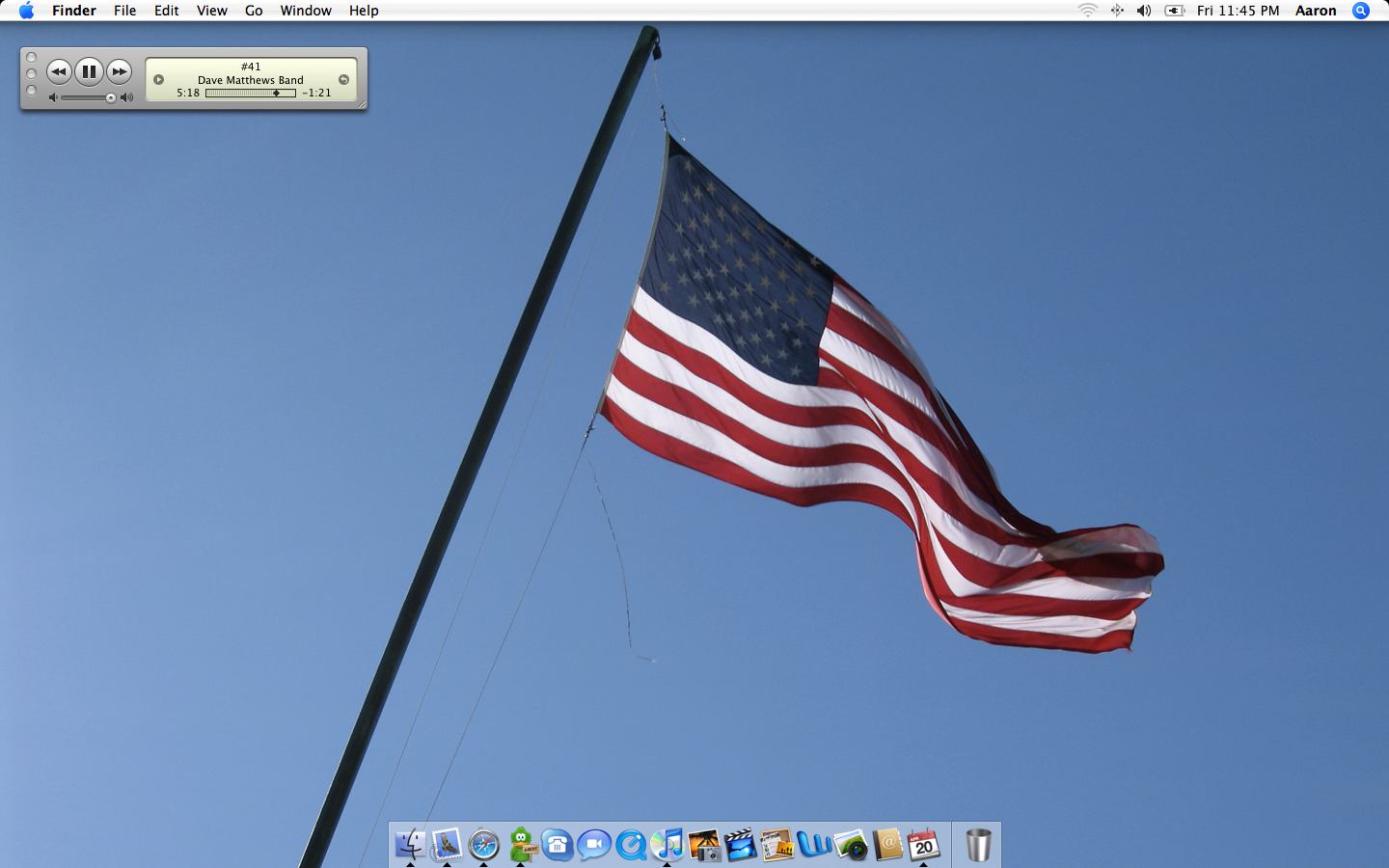Launch Safari from the Dock
Image resolution: width=1389 pixels, height=868 pixels.
click(483, 845)
